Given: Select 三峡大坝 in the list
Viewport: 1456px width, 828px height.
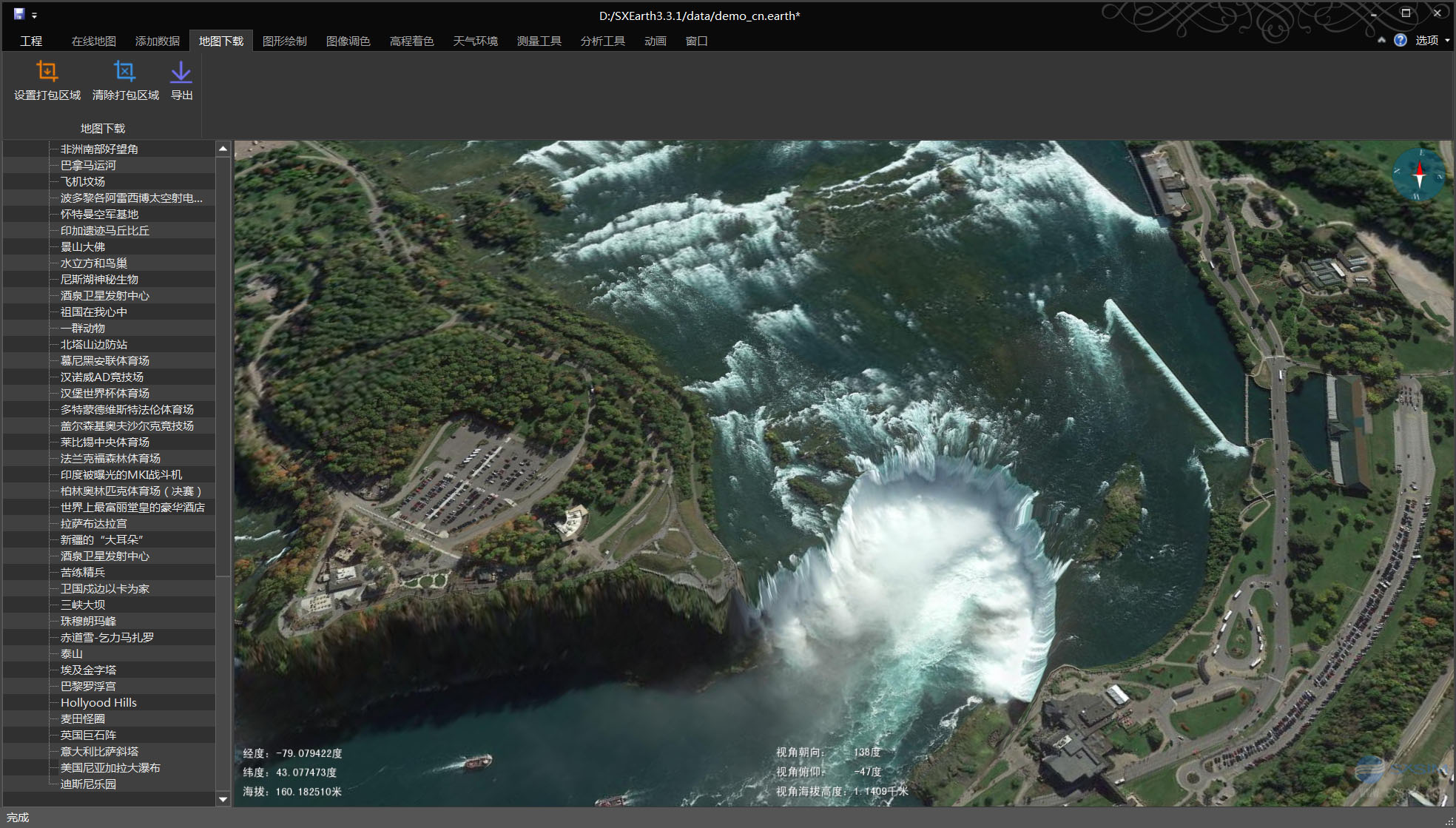Looking at the screenshot, I should point(83,605).
